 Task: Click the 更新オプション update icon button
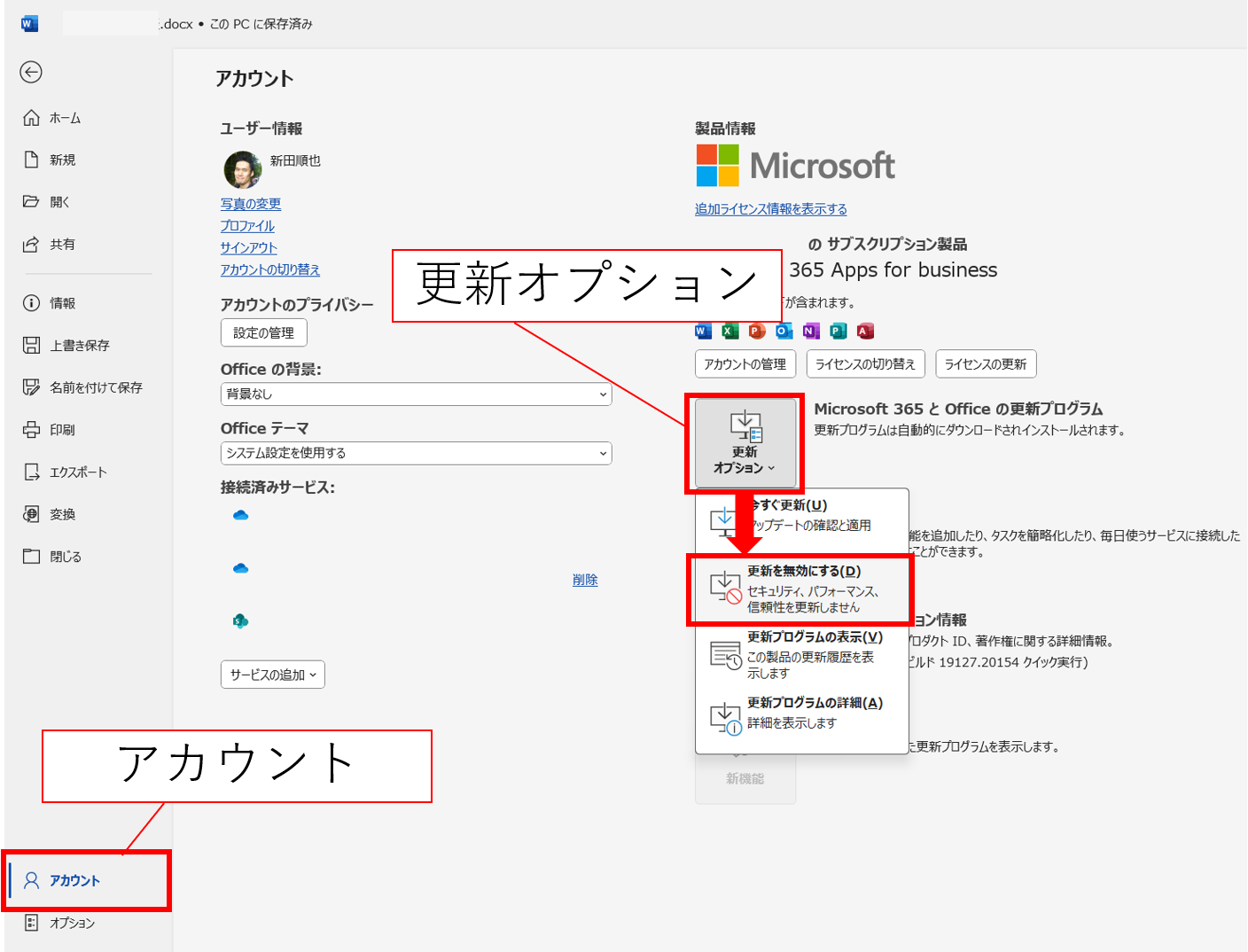click(745, 442)
